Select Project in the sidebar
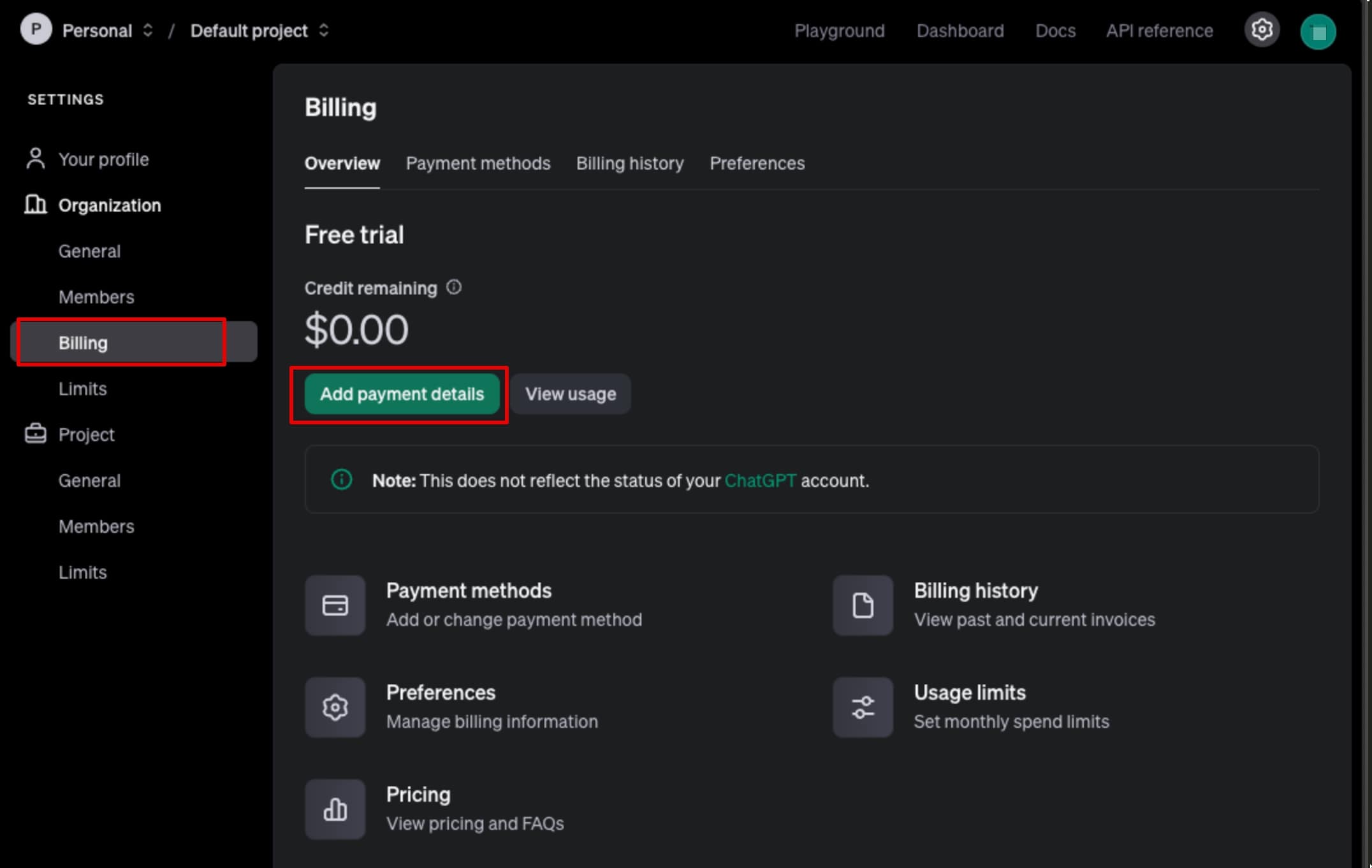This screenshot has width=1372, height=868. click(x=86, y=435)
